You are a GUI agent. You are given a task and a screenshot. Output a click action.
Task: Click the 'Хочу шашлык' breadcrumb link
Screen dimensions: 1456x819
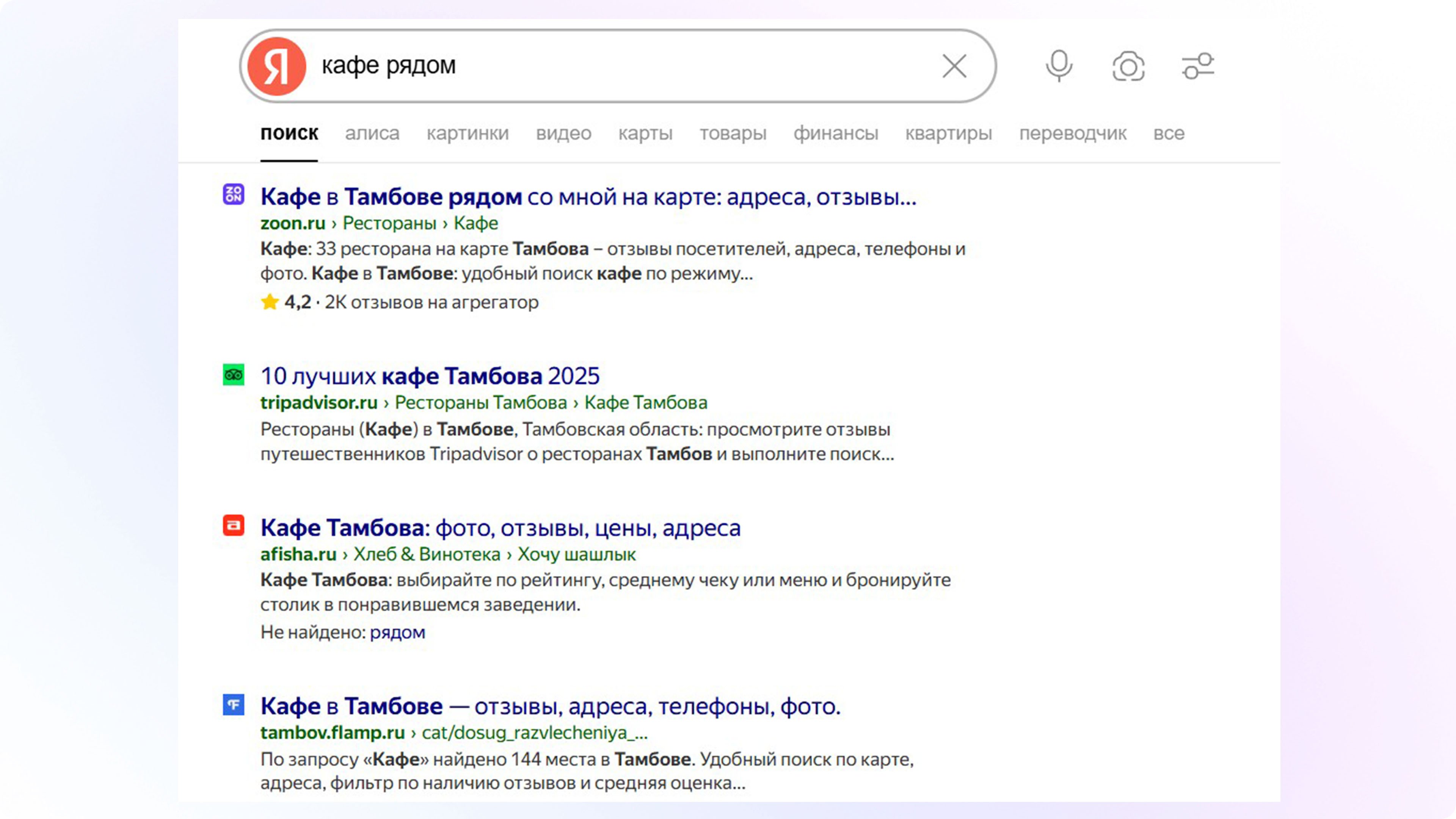click(x=576, y=554)
